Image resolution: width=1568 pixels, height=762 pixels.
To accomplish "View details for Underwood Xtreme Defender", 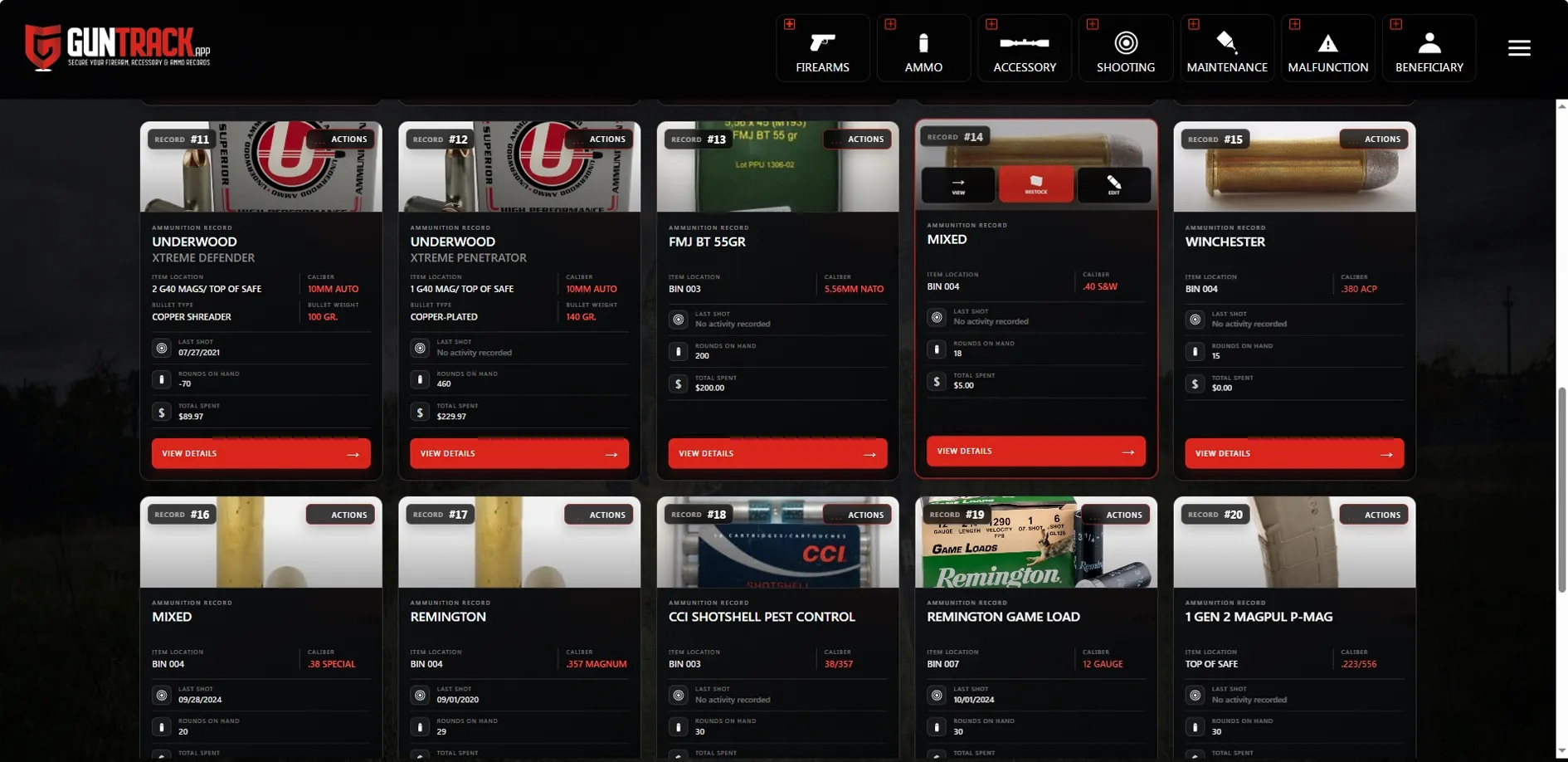I will (x=261, y=454).
